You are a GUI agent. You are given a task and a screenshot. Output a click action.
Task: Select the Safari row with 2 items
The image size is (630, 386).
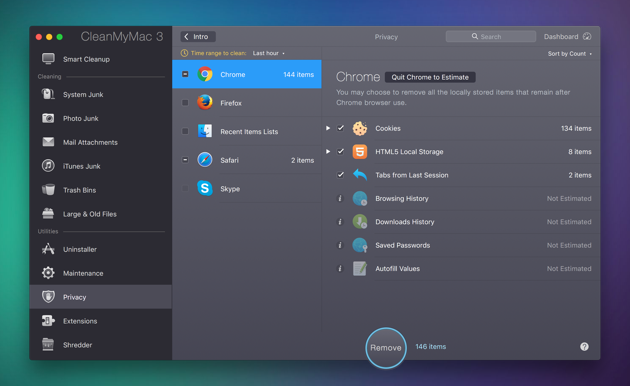pos(247,160)
